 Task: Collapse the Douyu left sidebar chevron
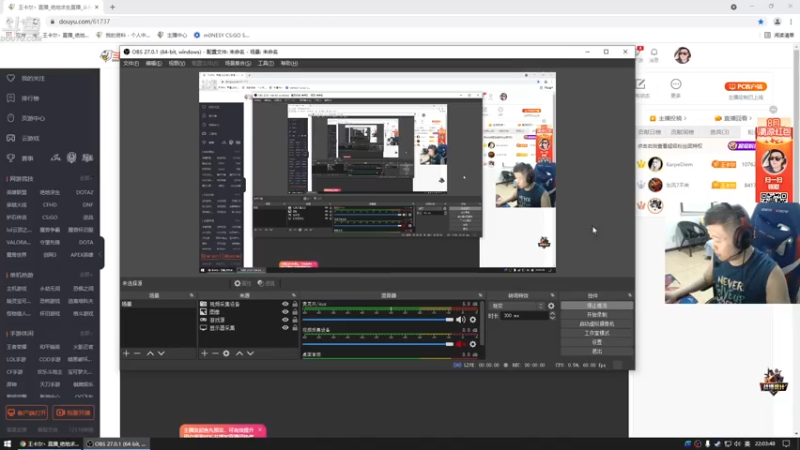101,254
